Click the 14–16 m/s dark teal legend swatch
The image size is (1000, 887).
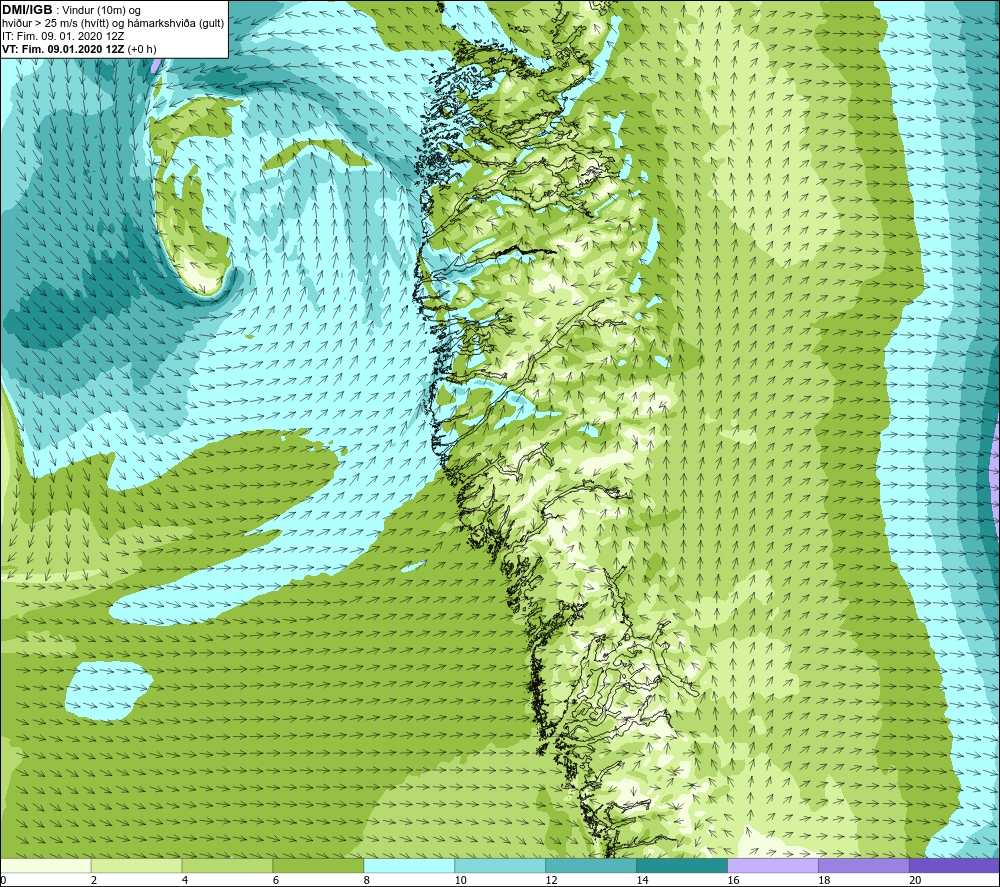tap(682, 865)
